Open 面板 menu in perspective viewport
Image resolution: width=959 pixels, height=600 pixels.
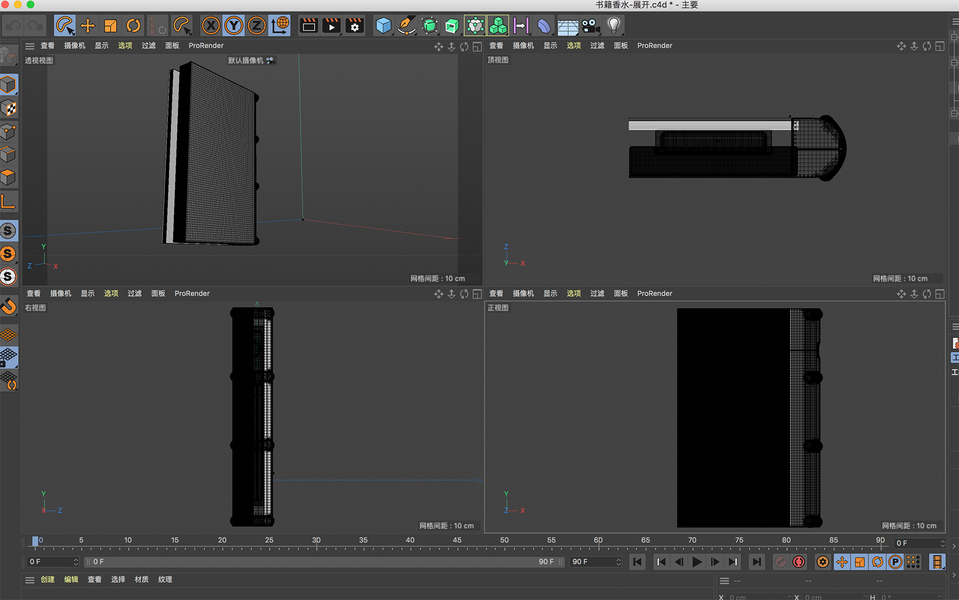coord(172,46)
